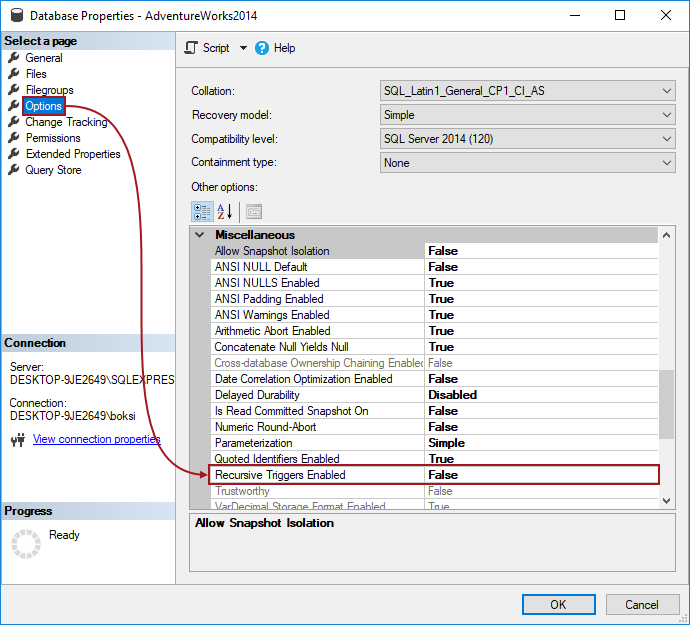Sort options alphabetically with A-Z icon
Viewport: 690px width, 625px height.
[224, 212]
